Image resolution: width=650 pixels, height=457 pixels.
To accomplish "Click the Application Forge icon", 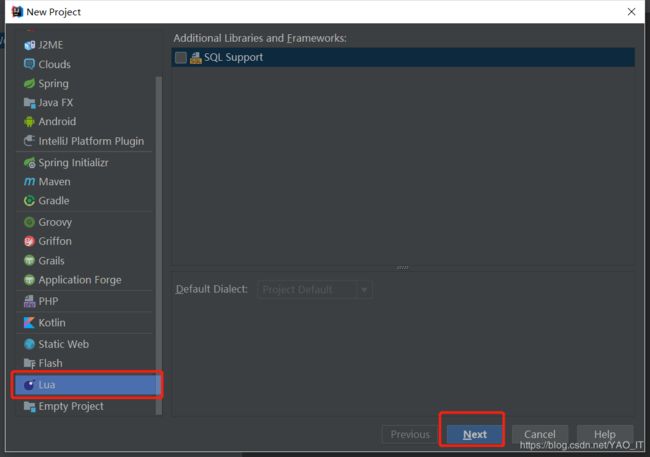I will [29, 280].
